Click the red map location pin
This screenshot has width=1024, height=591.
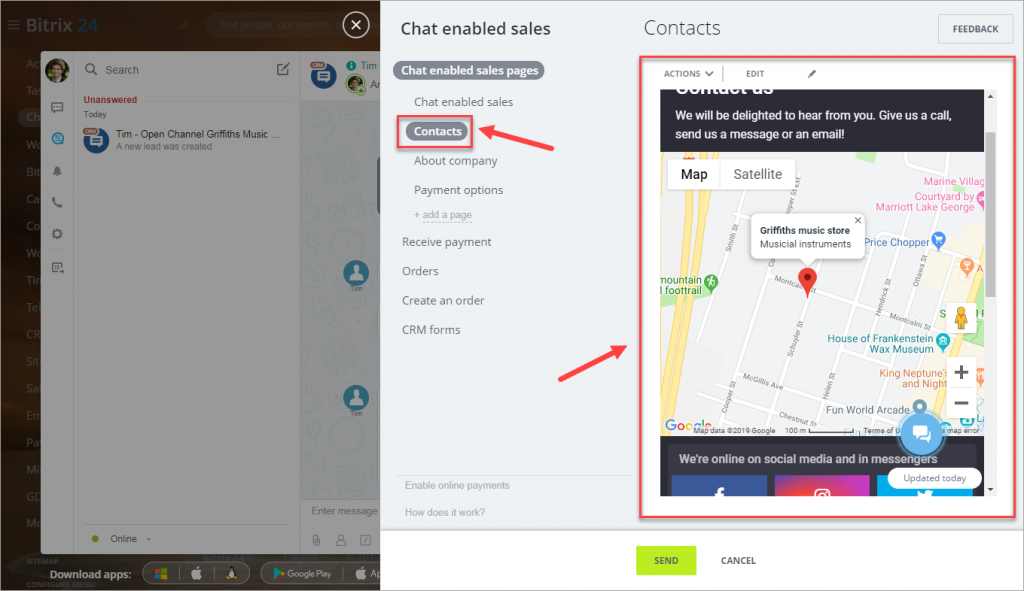point(807,282)
